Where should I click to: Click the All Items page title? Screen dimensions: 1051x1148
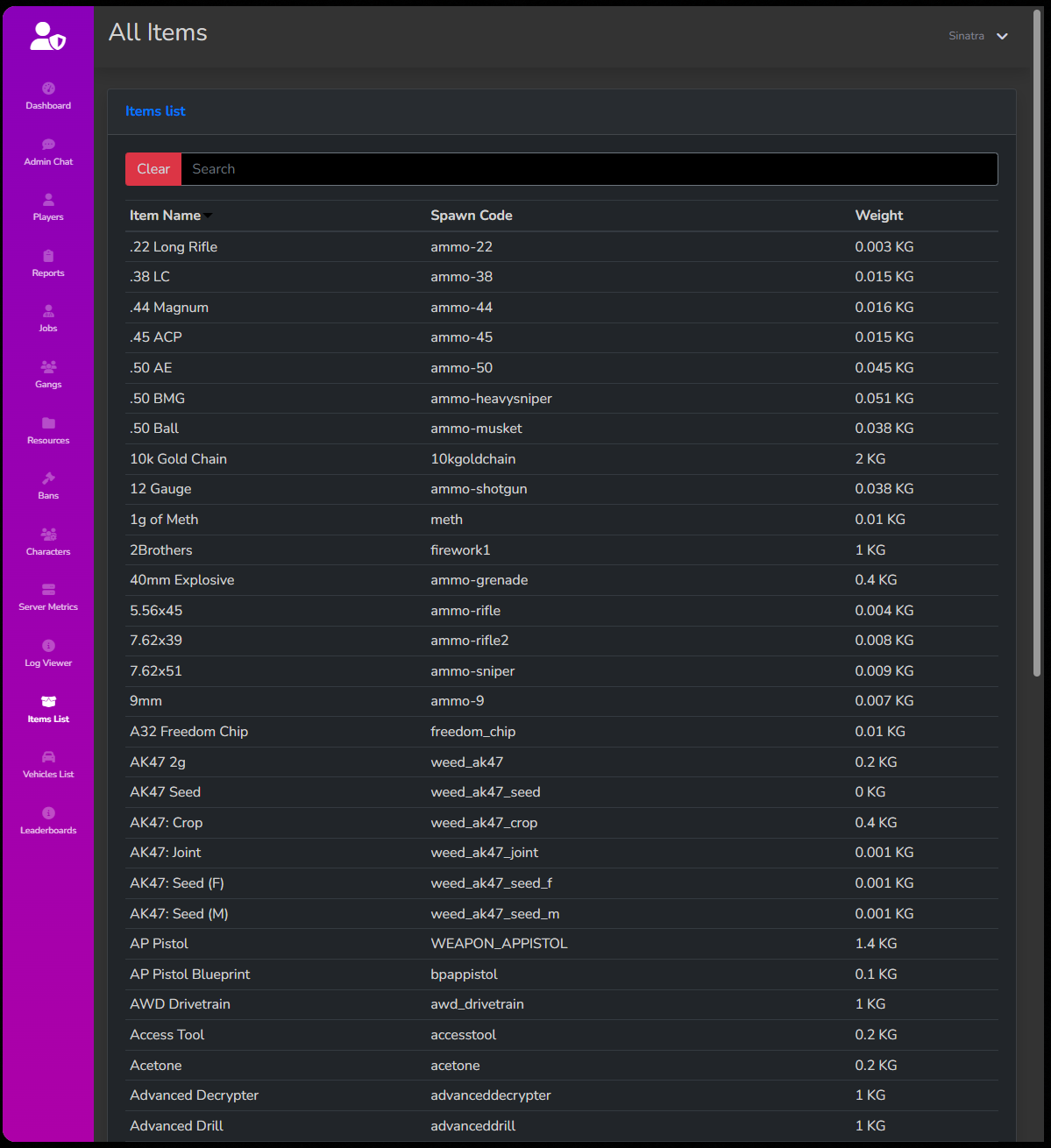pyautogui.click(x=158, y=32)
